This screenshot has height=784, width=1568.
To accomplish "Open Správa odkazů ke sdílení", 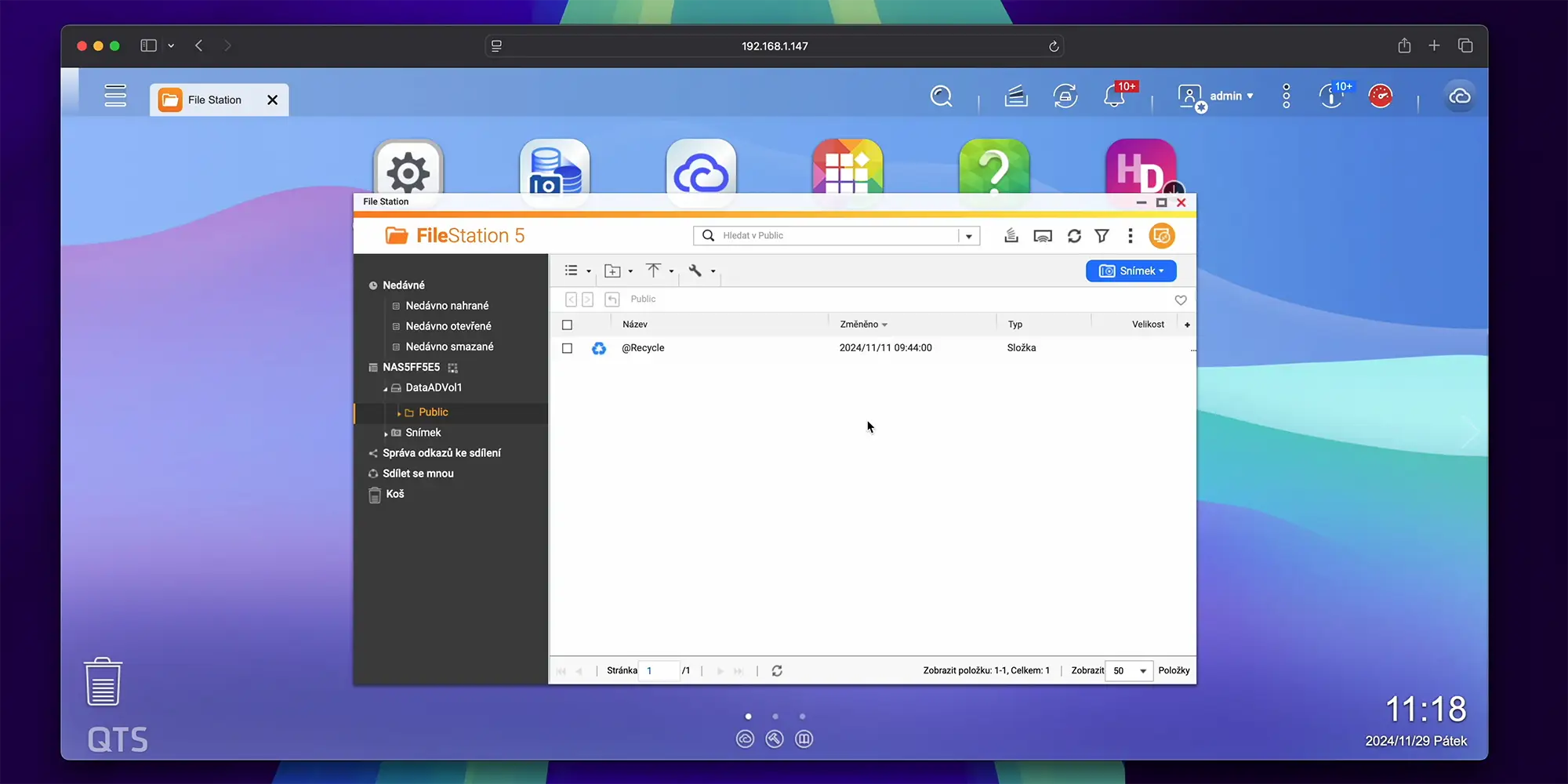I will click(x=441, y=453).
